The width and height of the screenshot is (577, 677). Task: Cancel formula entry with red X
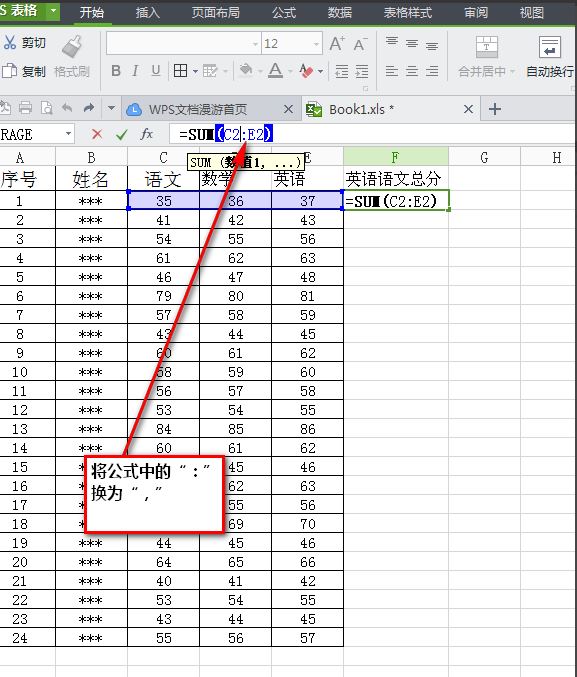click(97, 134)
